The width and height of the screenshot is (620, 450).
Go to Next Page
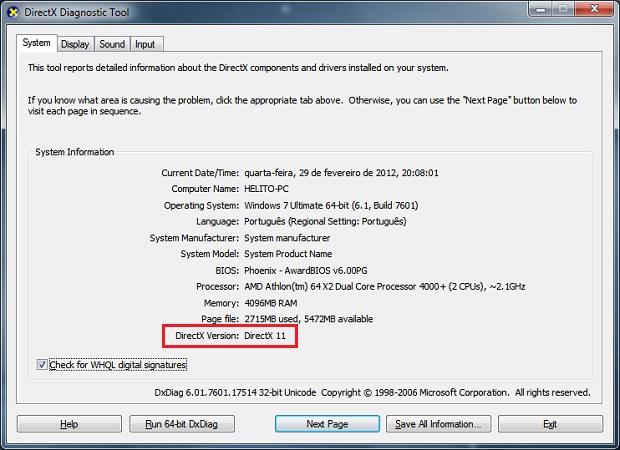[327, 424]
